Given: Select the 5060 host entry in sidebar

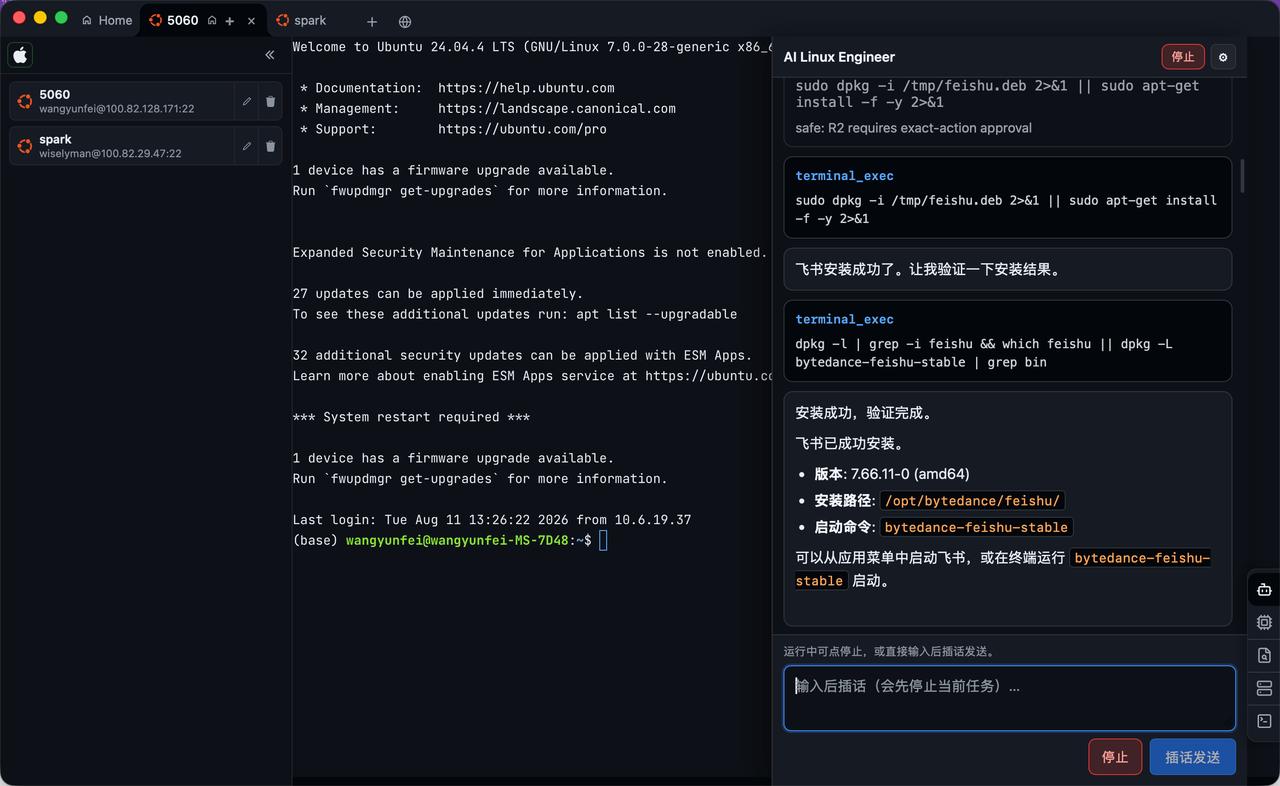Looking at the screenshot, I should pyautogui.click(x=121, y=101).
